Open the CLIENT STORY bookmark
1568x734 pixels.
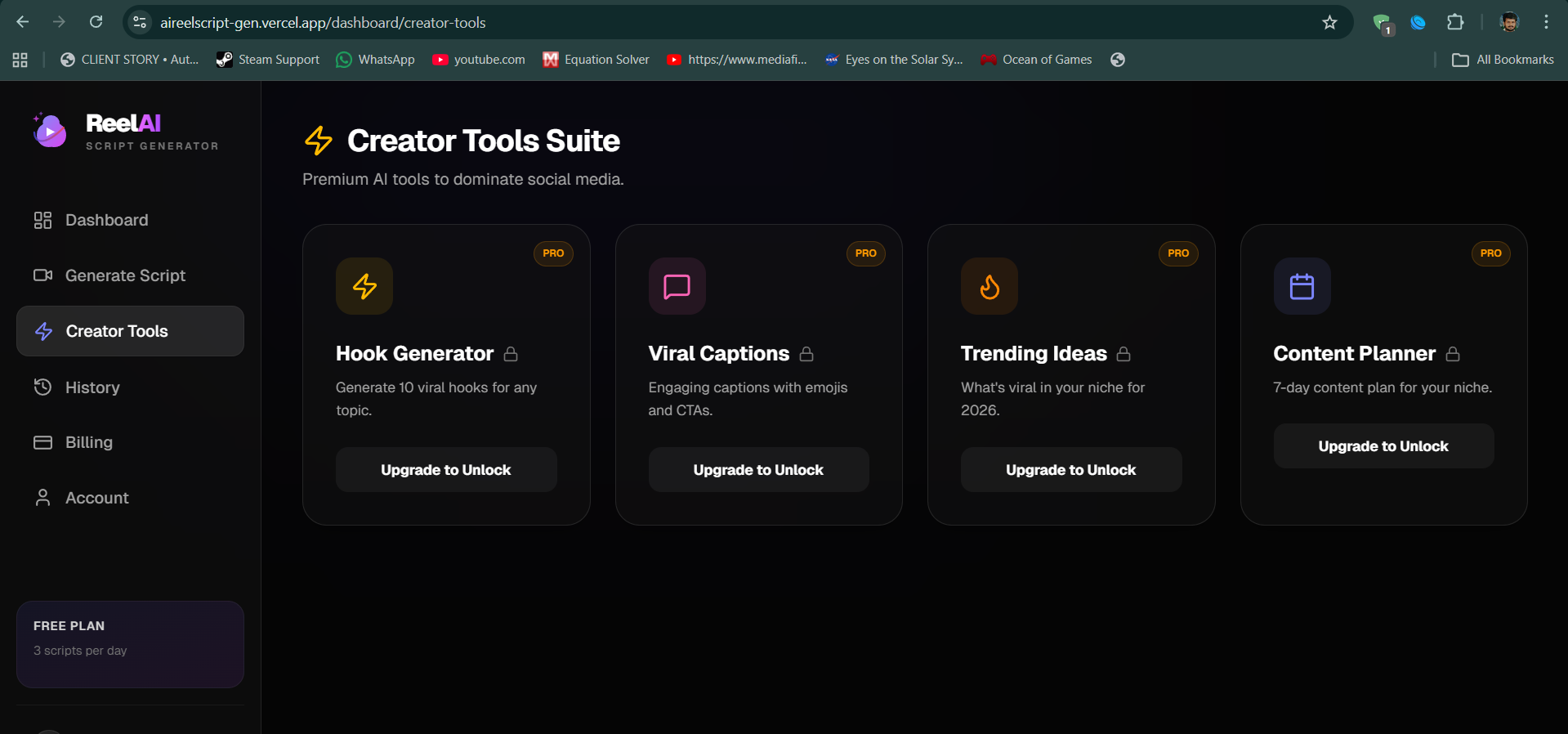(x=130, y=60)
